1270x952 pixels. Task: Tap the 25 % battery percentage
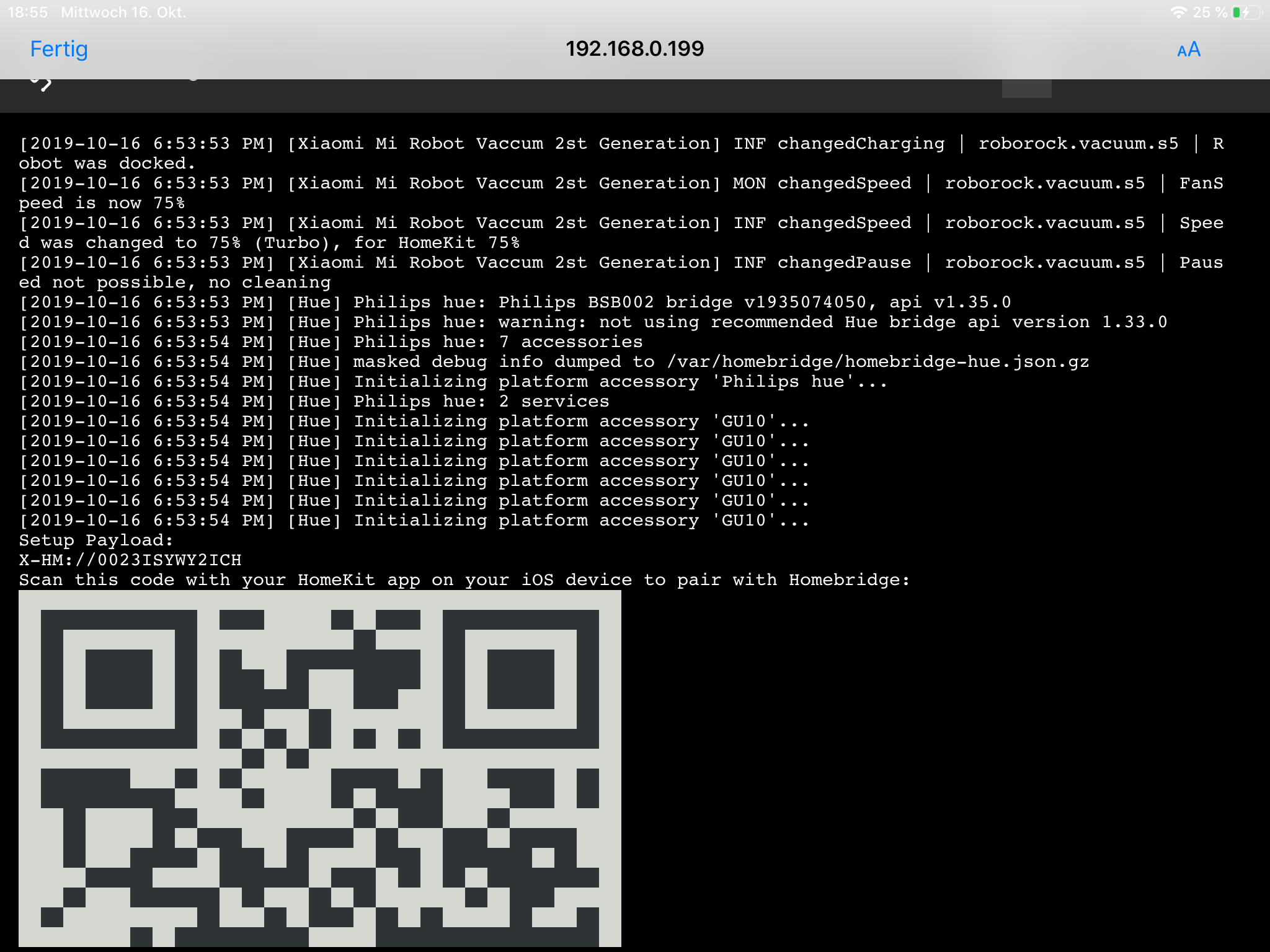(x=1210, y=12)
